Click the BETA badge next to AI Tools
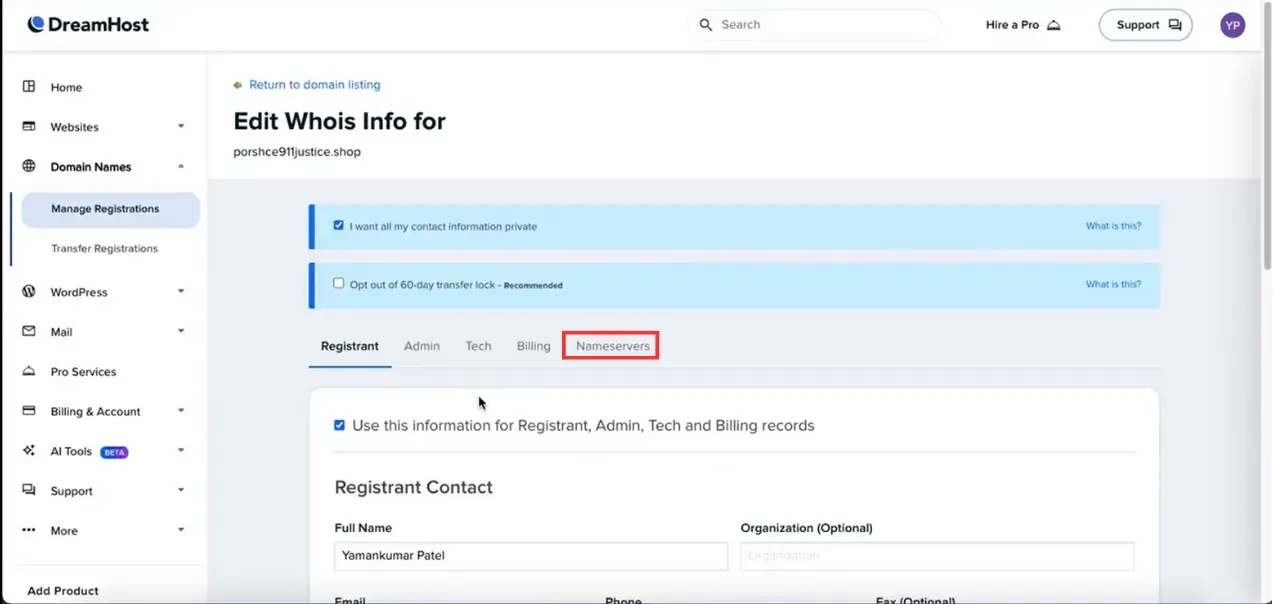 coord(114,452)
